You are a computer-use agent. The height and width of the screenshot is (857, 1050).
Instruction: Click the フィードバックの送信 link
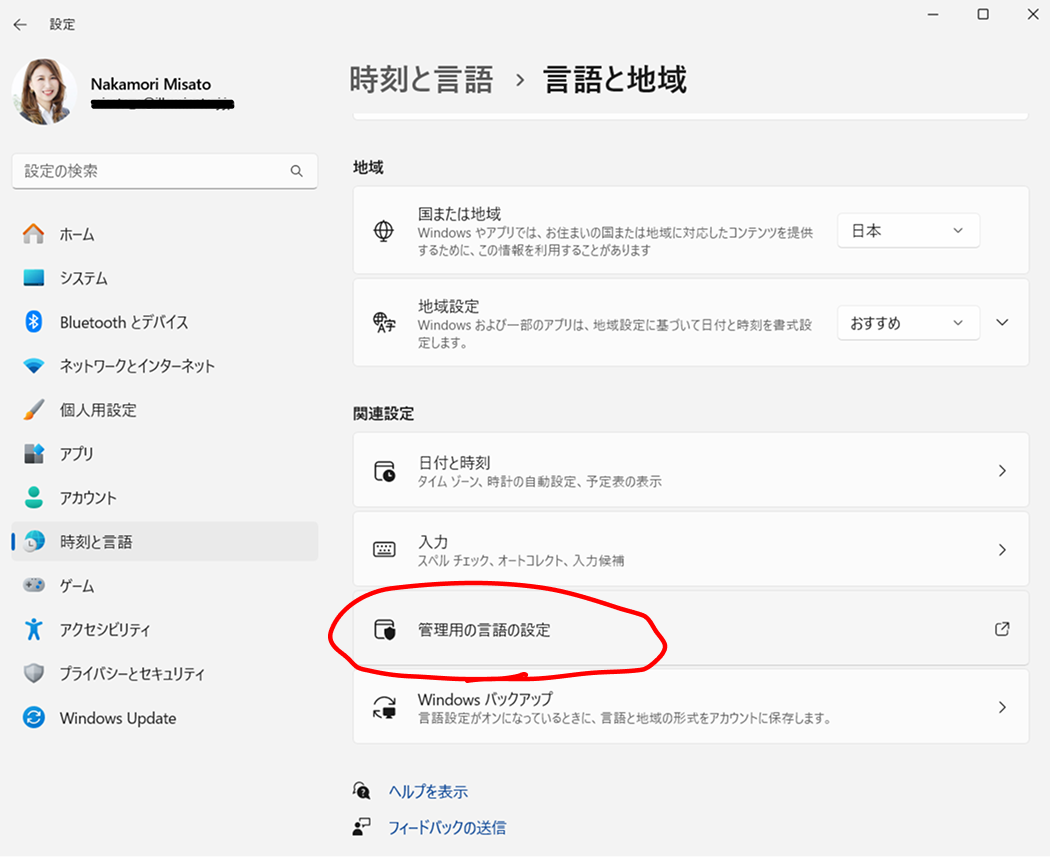[x=447, y=828]
